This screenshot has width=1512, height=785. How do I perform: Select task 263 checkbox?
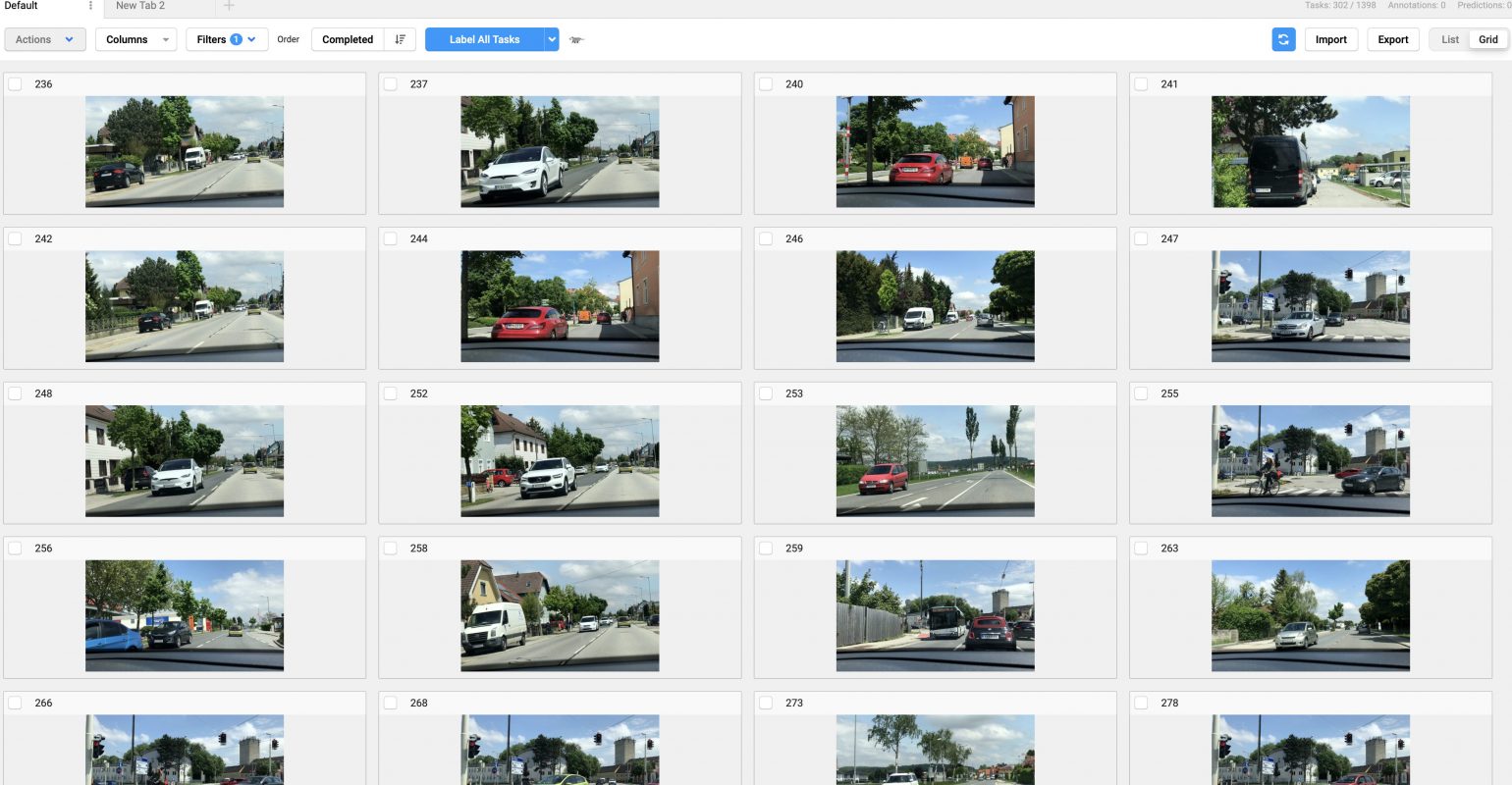[1141, 549]
